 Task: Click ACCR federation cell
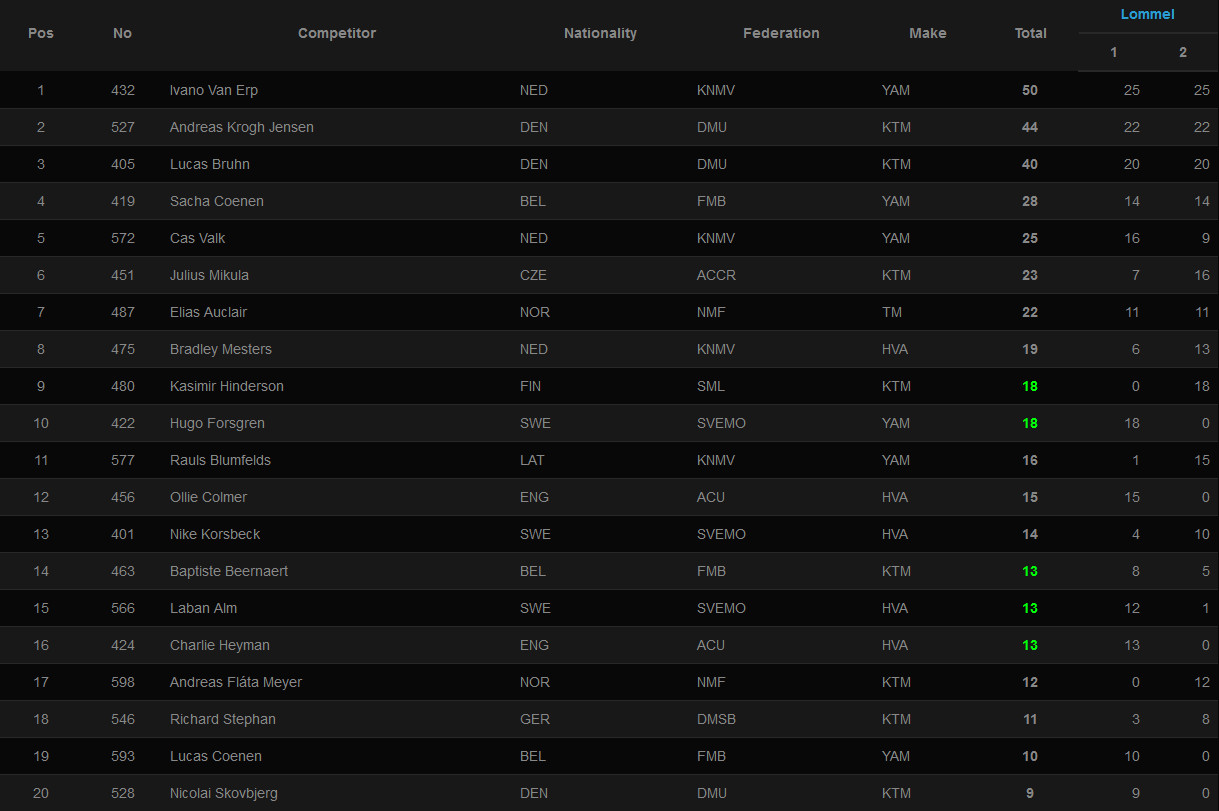pos(716,275)
